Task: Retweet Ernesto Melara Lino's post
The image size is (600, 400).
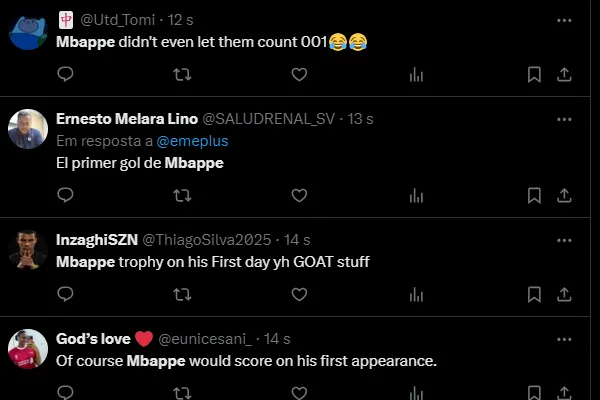Action: pyautogui.click(x=182, y=196)
